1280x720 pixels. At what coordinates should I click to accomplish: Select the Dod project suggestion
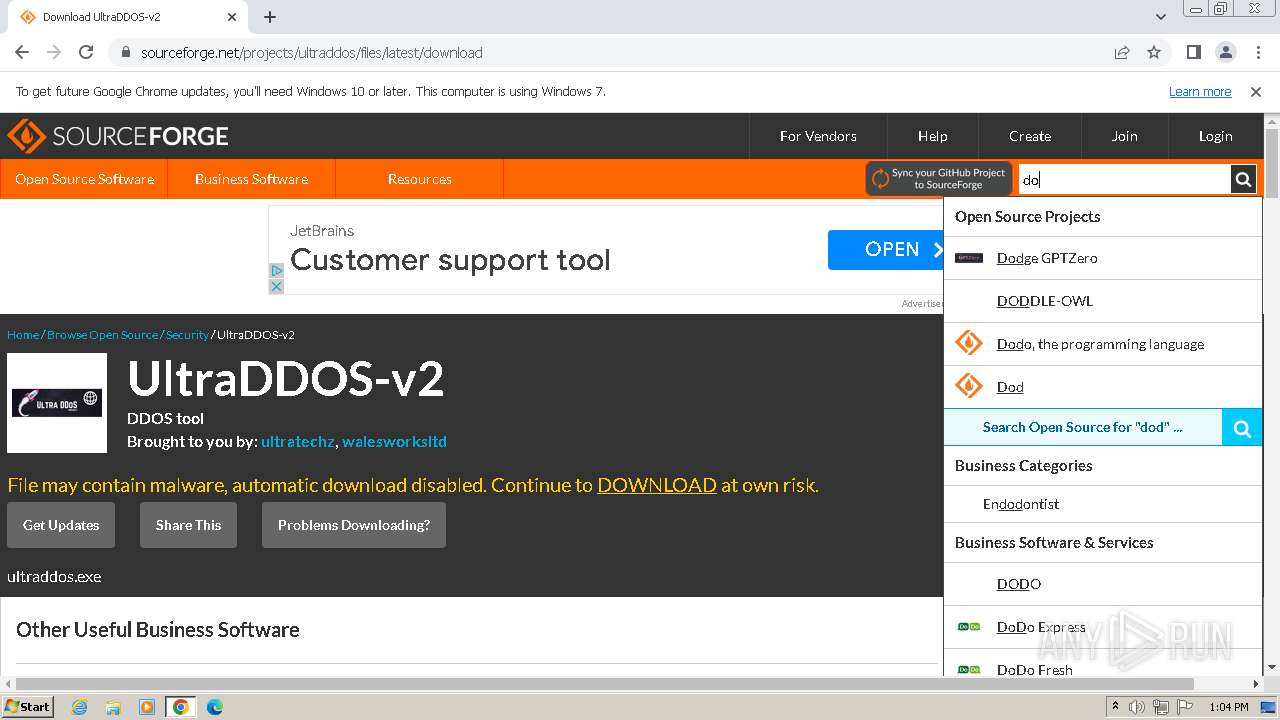tap(1103, 387)
